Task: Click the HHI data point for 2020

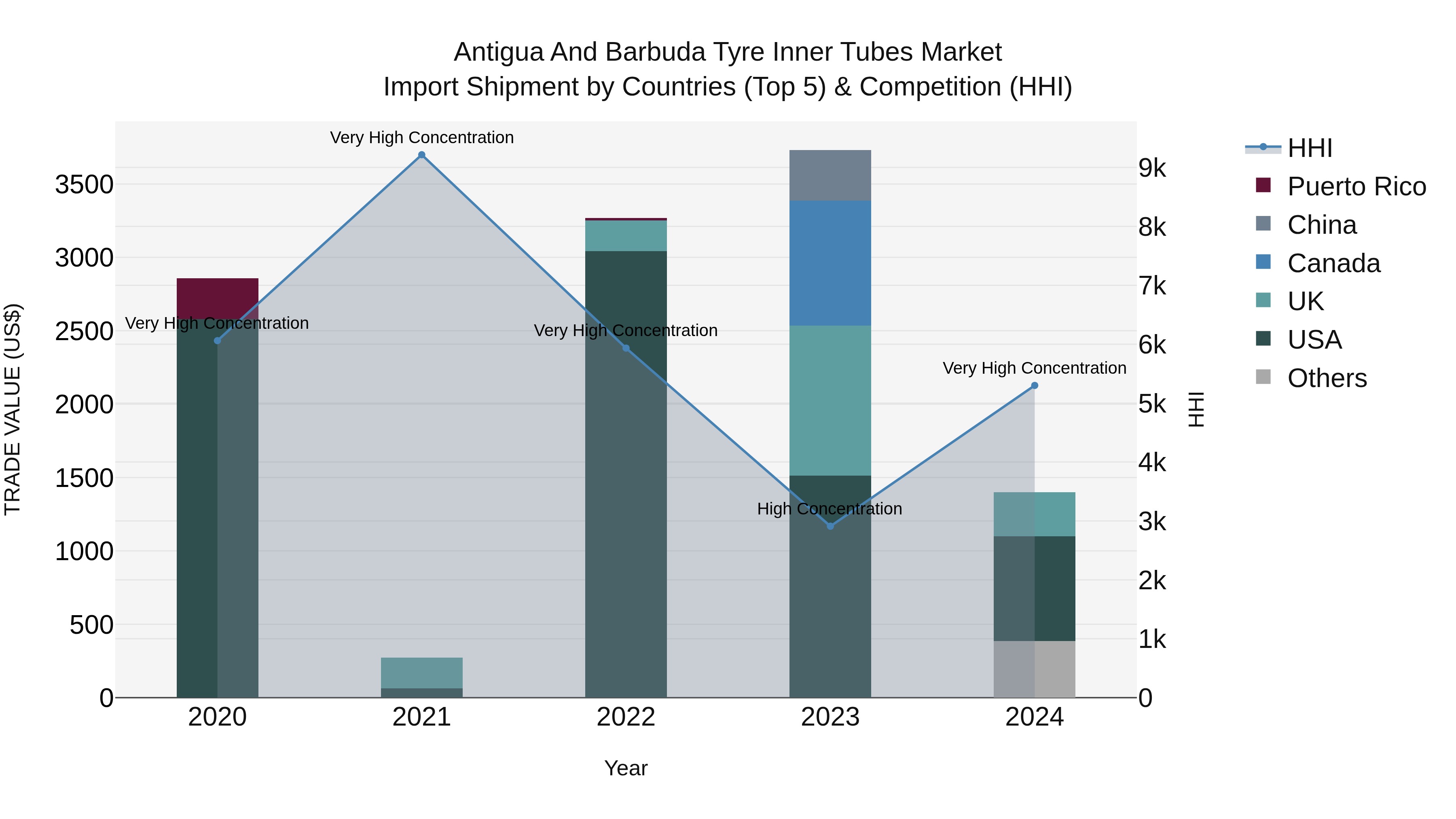Action: point(218,341)
